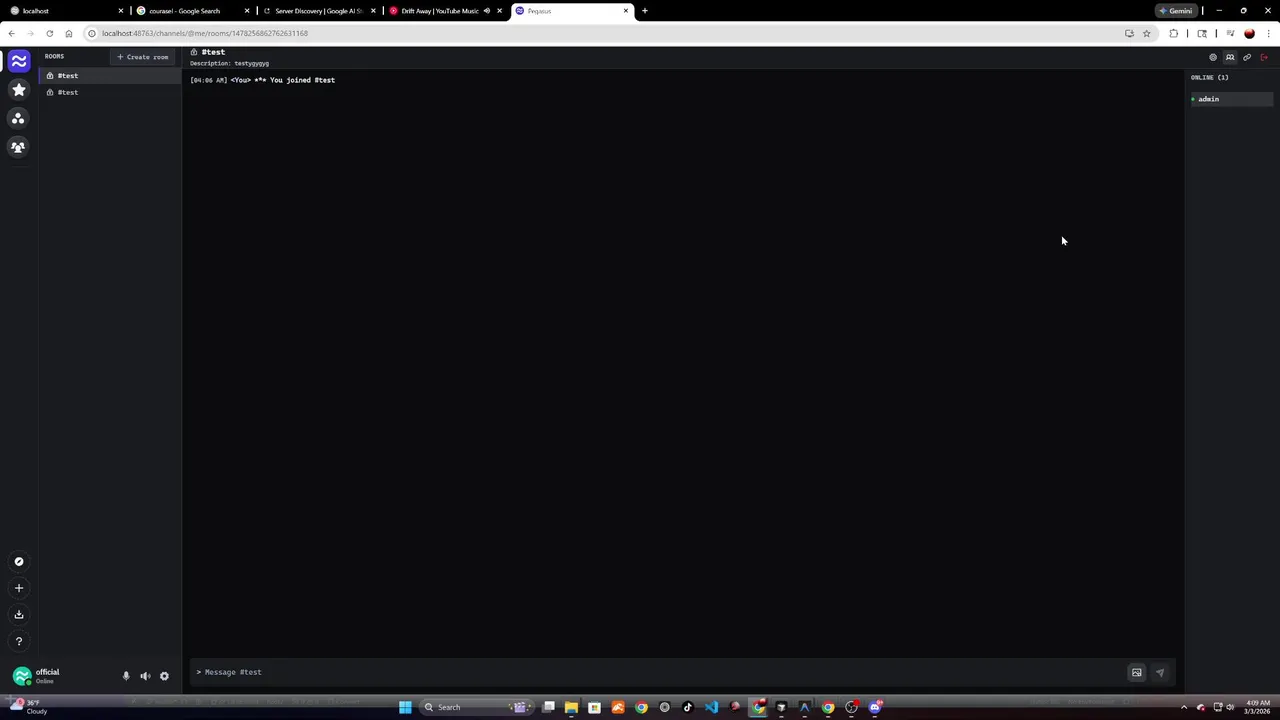Open Discord from the taskbar
This screenshot has height=720, width=1280.
875,707
